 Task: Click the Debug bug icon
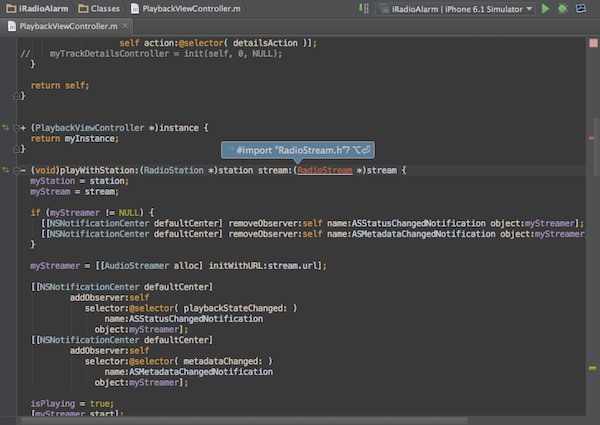click(x=563, y=8)
